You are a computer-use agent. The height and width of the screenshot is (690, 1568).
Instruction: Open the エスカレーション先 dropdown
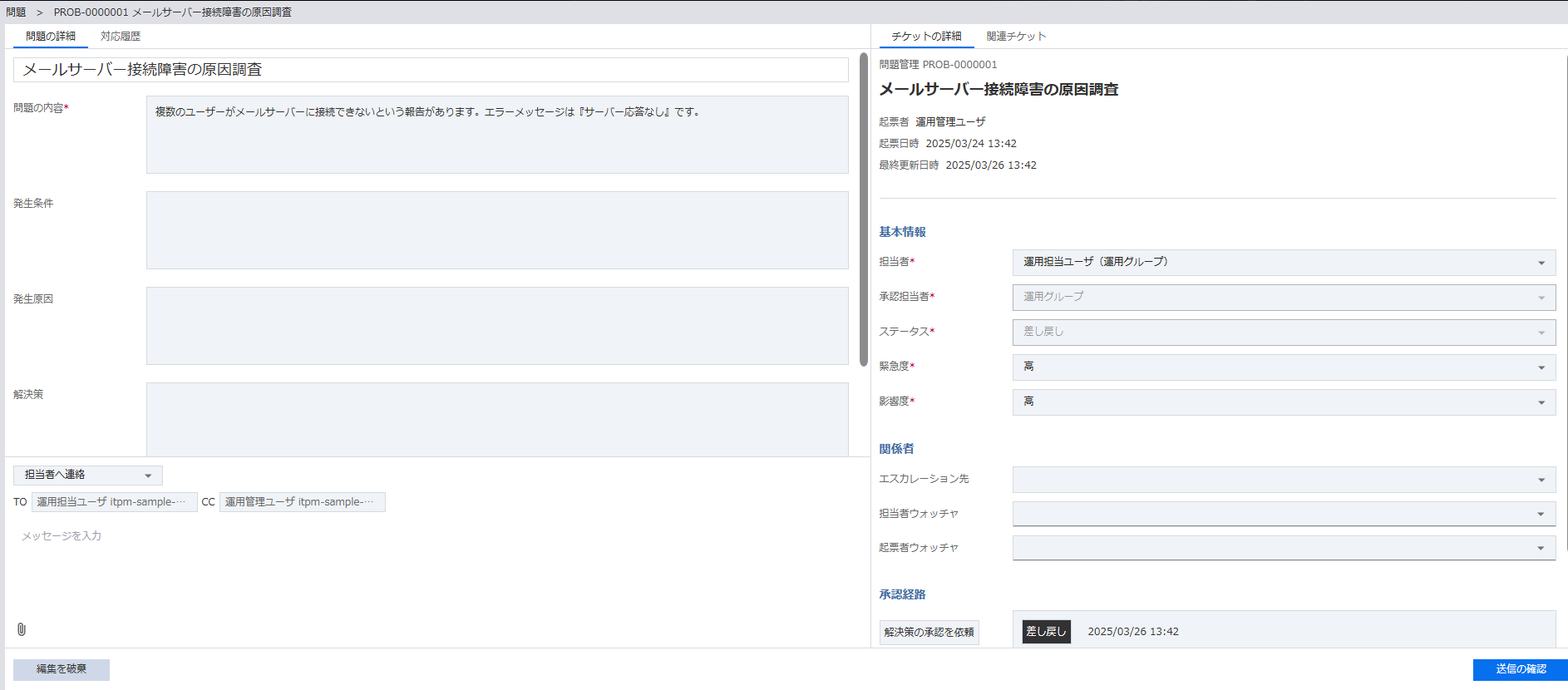1283,480
